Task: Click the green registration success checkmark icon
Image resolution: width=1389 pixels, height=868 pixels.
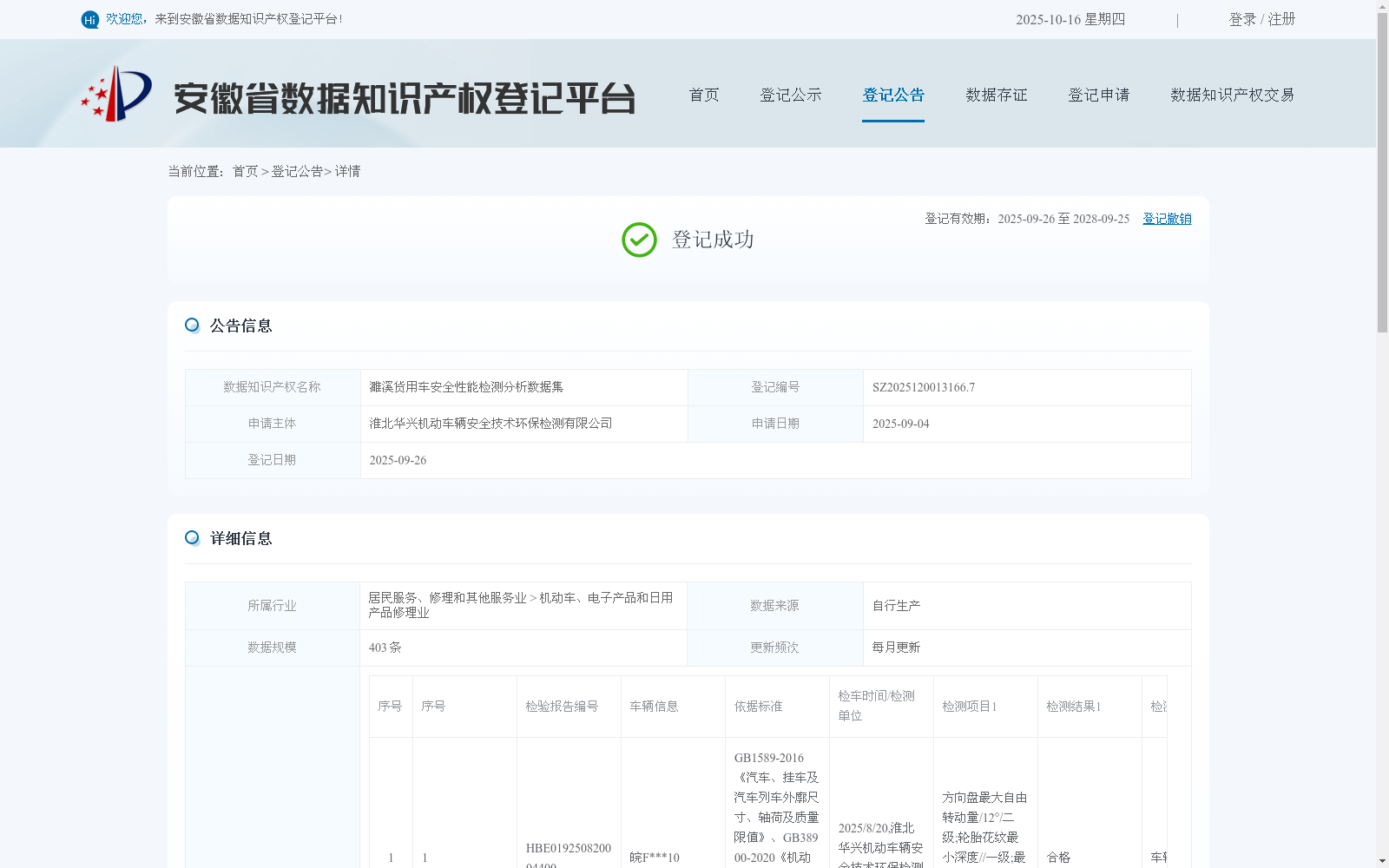Action: (x=639, y=240)
